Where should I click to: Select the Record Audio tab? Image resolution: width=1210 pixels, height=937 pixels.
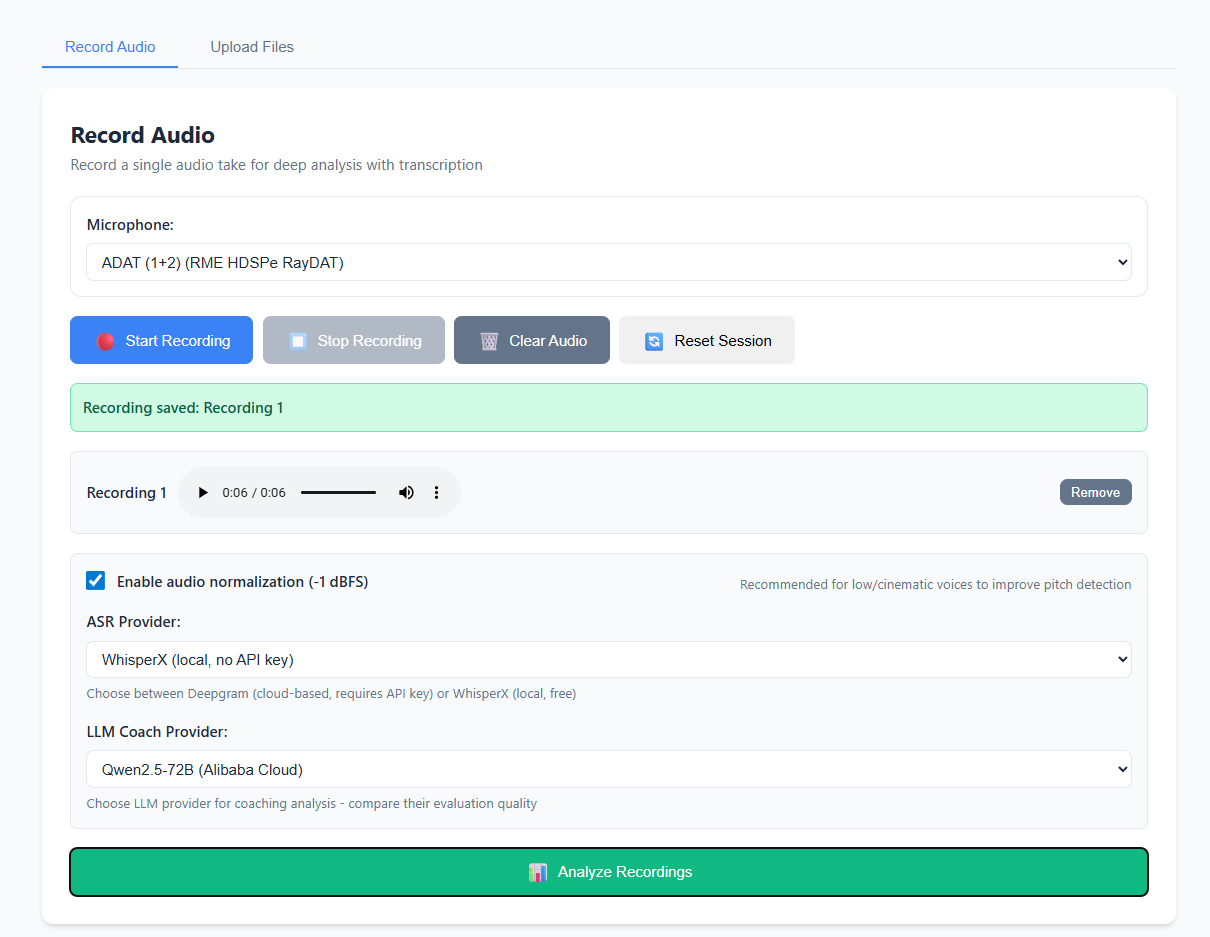(109, 46)
